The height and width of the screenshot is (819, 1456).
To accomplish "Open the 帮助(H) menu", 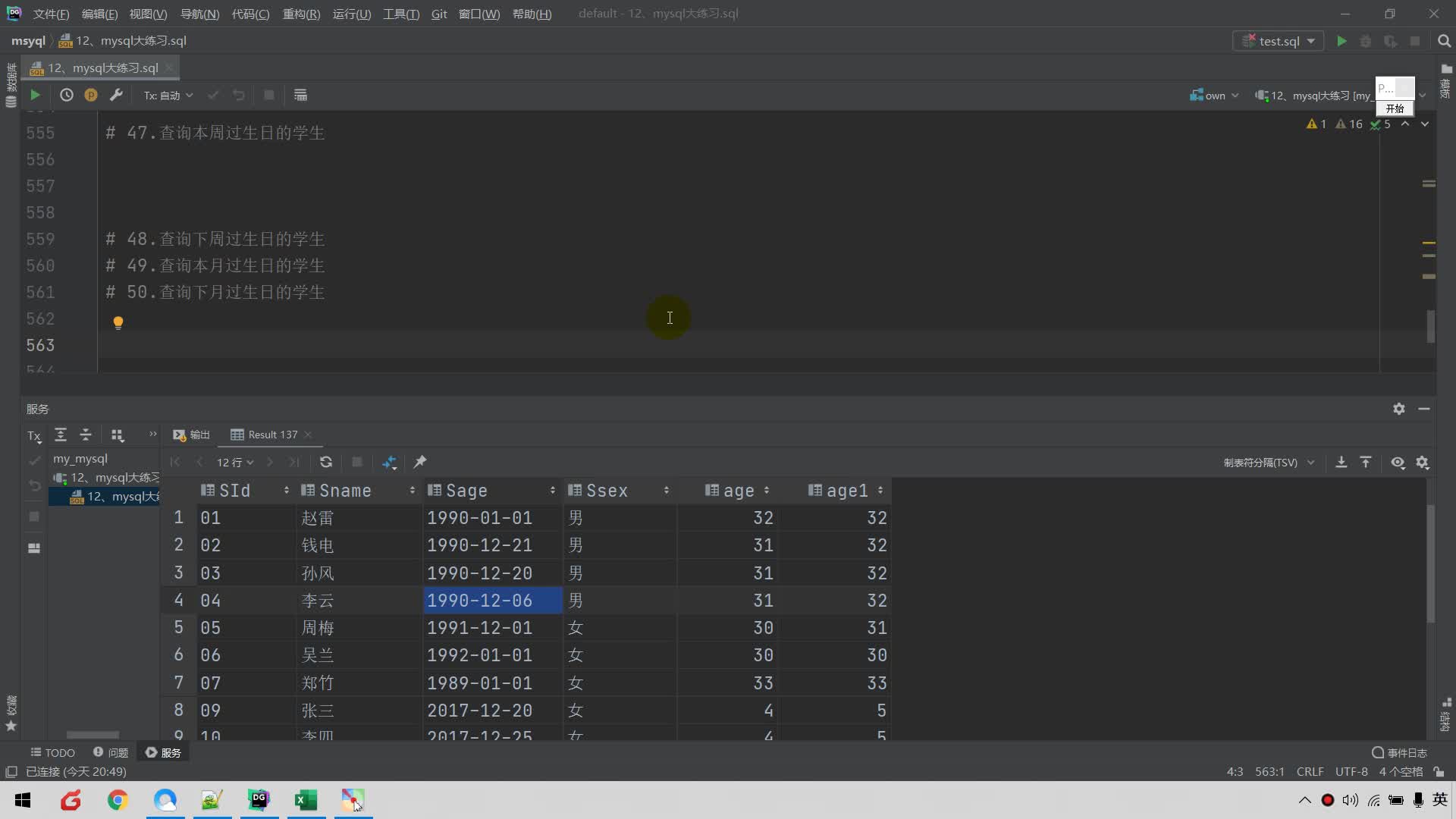I will (x=532, y=14).
